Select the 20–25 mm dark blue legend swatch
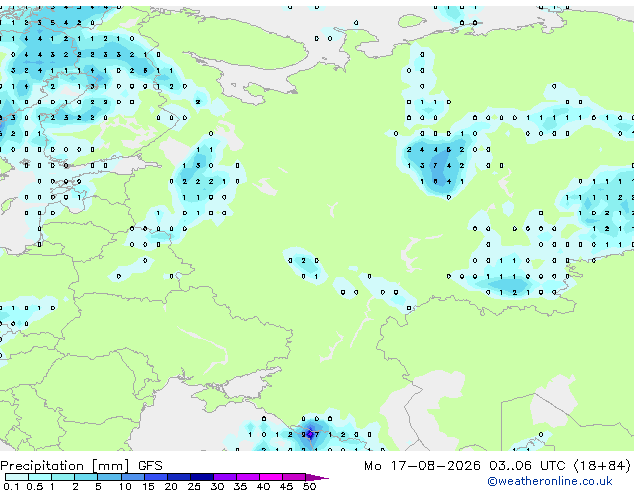Image resolution: width=634 pixels, height=490 pixels. (x=179, y=477)
